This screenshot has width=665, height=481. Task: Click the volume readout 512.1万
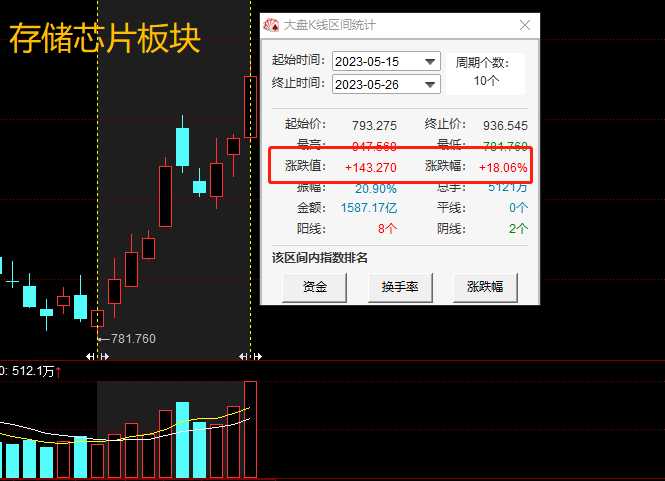[x=33, y=371]
